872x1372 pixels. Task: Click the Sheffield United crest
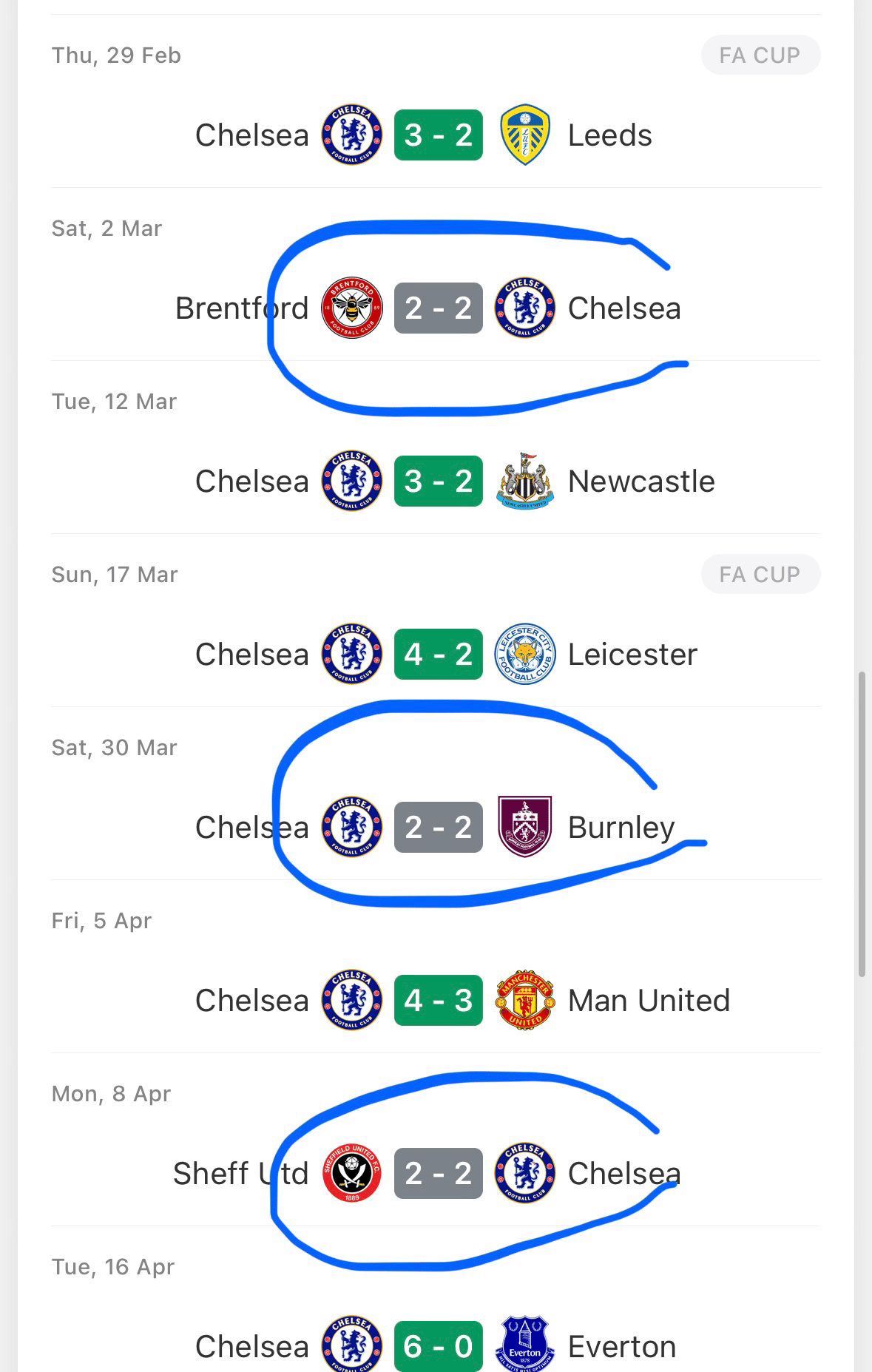pyautogui.click(x=352, y=1173)
